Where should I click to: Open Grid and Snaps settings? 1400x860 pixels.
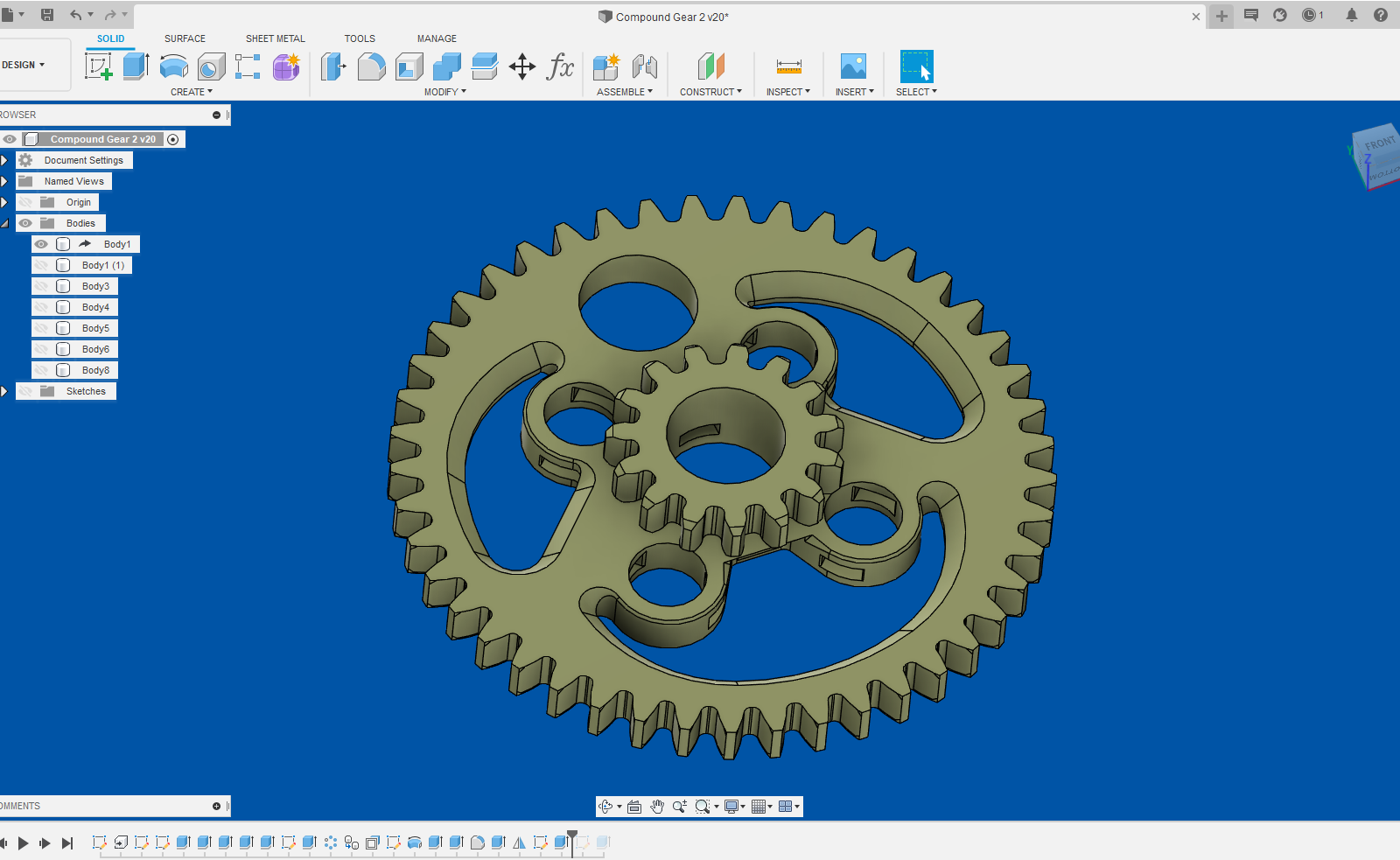(x=759, y=807)
